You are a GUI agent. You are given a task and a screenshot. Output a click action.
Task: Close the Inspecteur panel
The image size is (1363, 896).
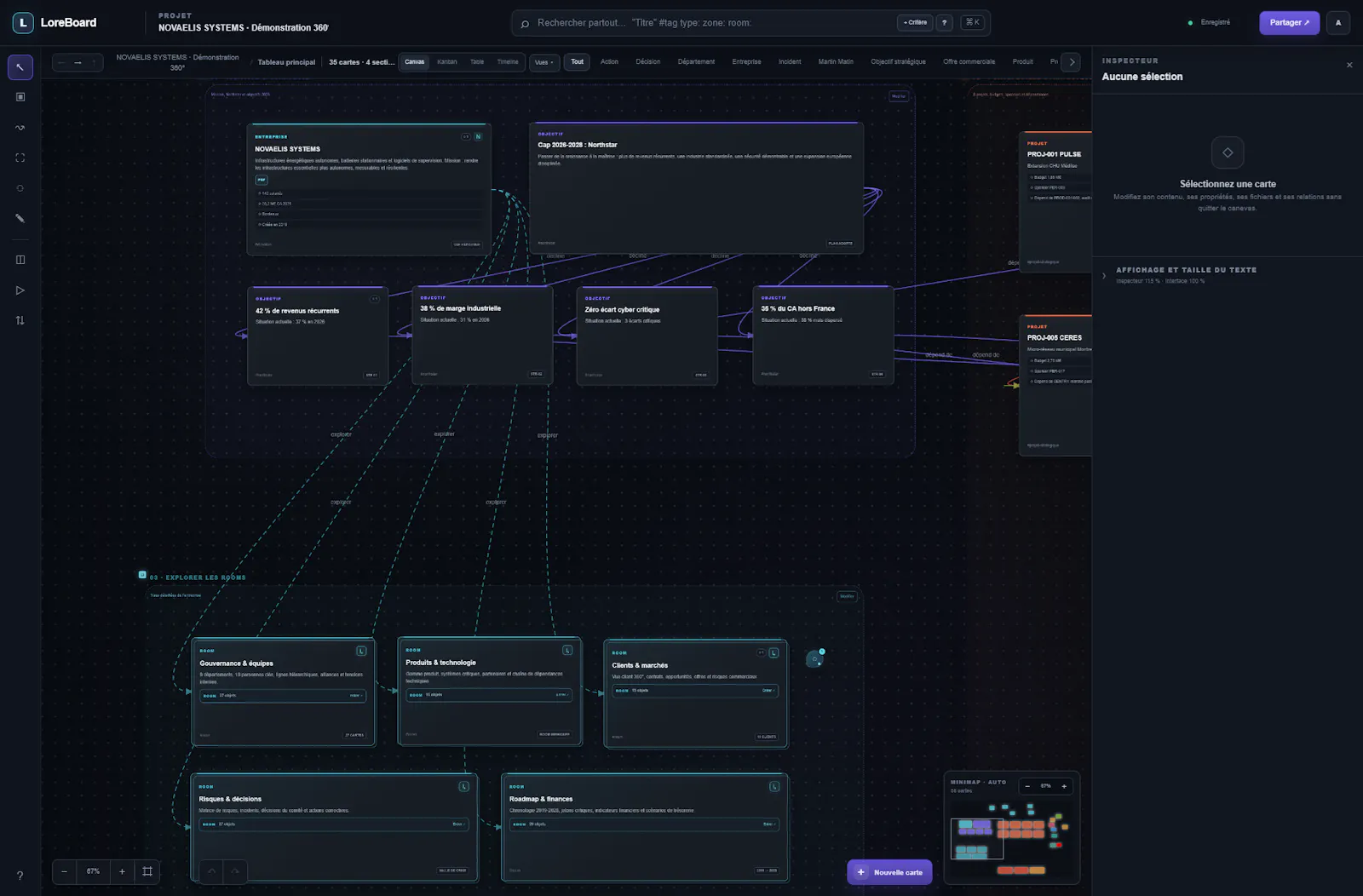[1349, 65]
